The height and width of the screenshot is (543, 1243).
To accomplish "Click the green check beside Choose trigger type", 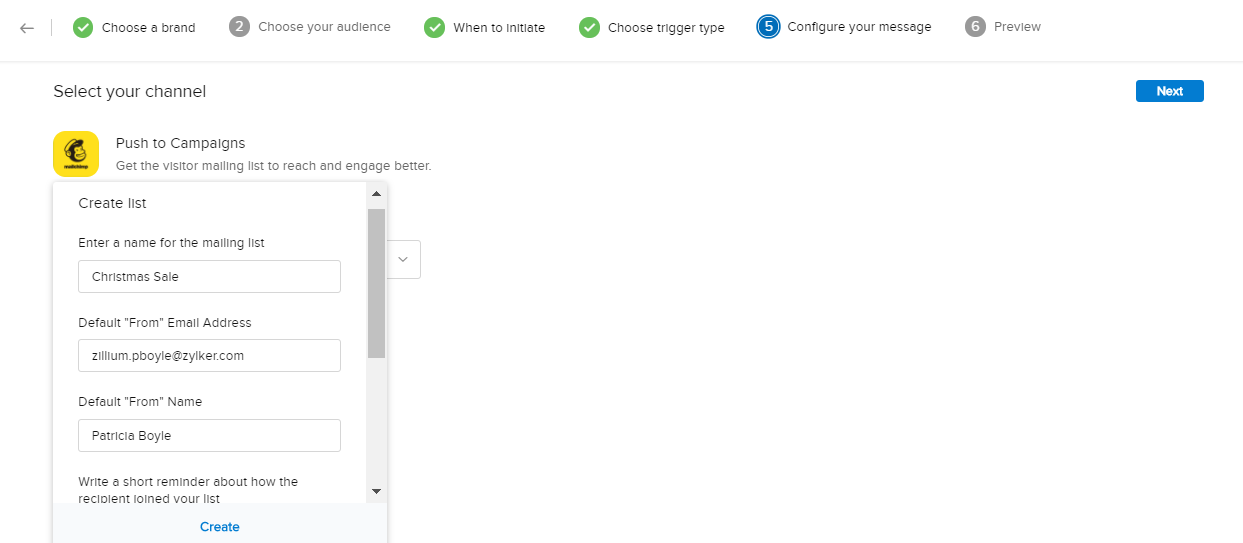I will click(x=589, y=27).
